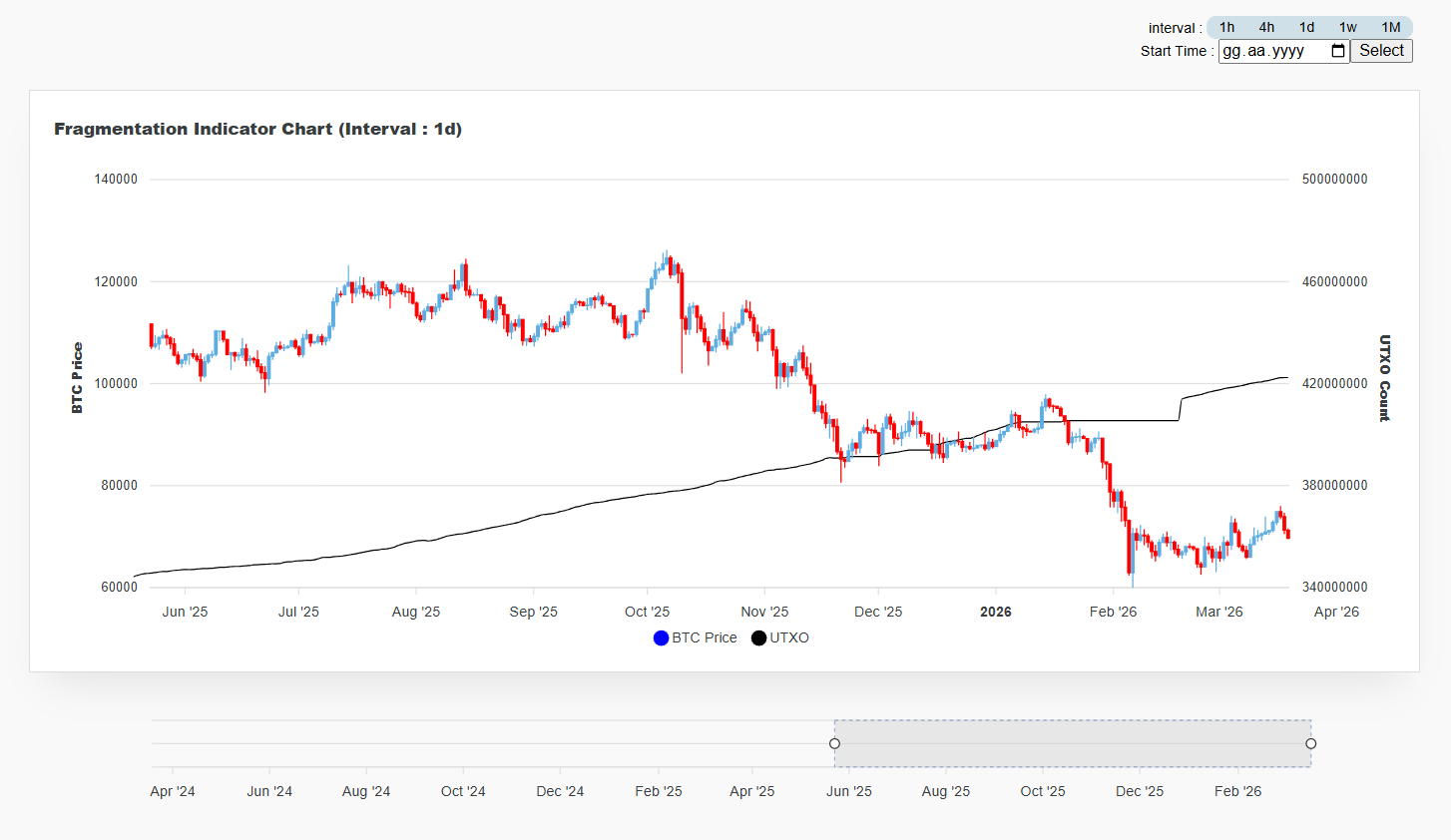Click navigator track near Apr '24

[173, 743]
